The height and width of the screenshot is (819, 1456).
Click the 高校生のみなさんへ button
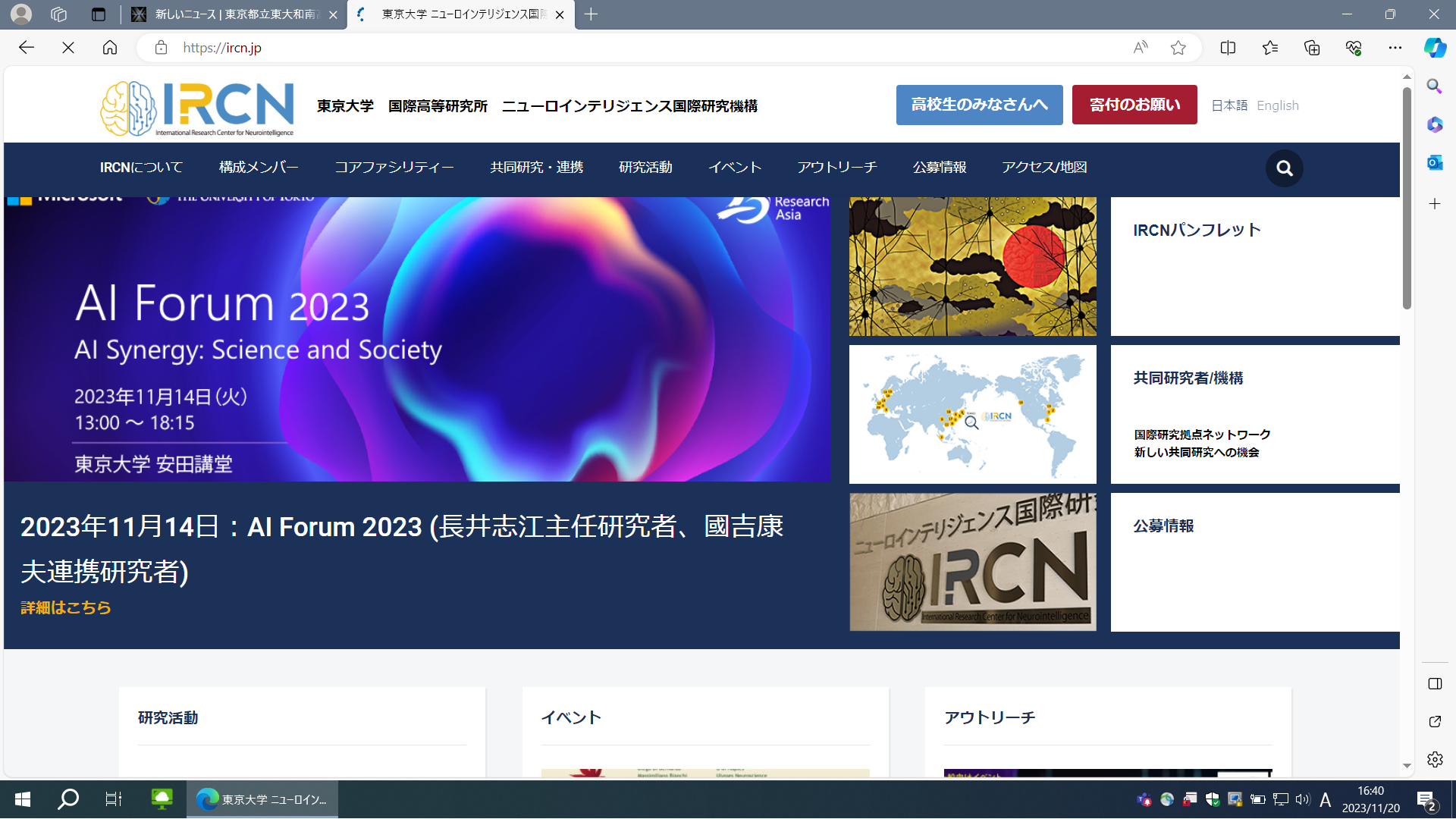click(980, 105)
